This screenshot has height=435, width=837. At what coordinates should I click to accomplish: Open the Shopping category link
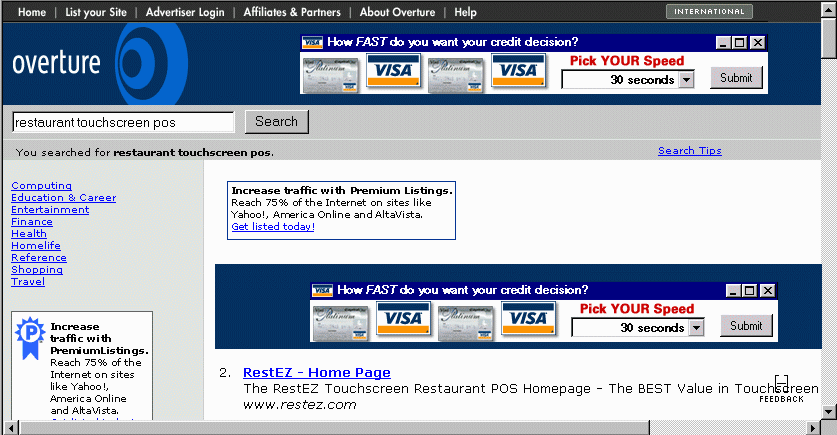[37, 270]
